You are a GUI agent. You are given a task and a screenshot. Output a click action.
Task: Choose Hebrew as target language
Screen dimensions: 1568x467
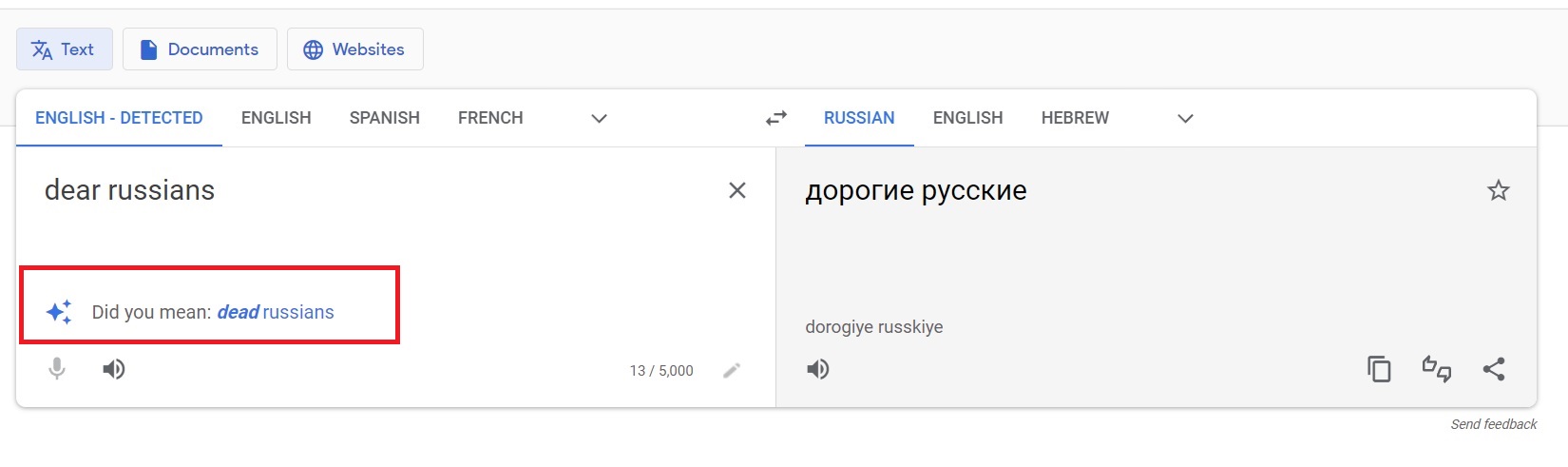(x=1075, y=118)
